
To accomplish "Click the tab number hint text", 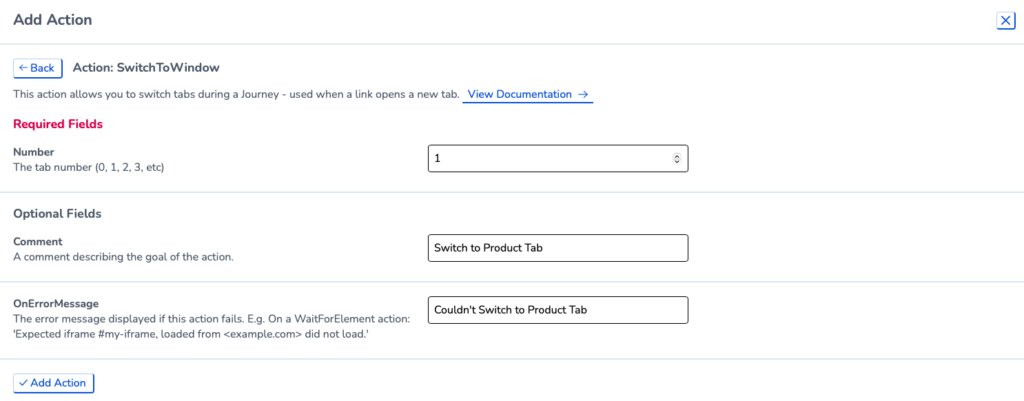I will [x=88, y=167].
